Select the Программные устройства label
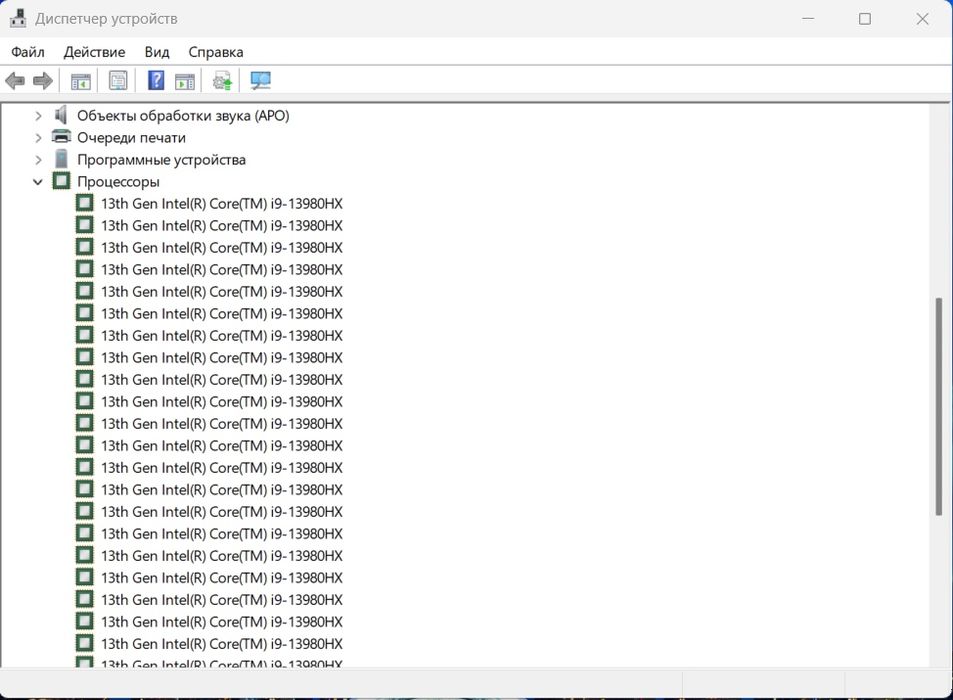Image resolution: width=953 pixels, height=700 pixels. [161, 160]
